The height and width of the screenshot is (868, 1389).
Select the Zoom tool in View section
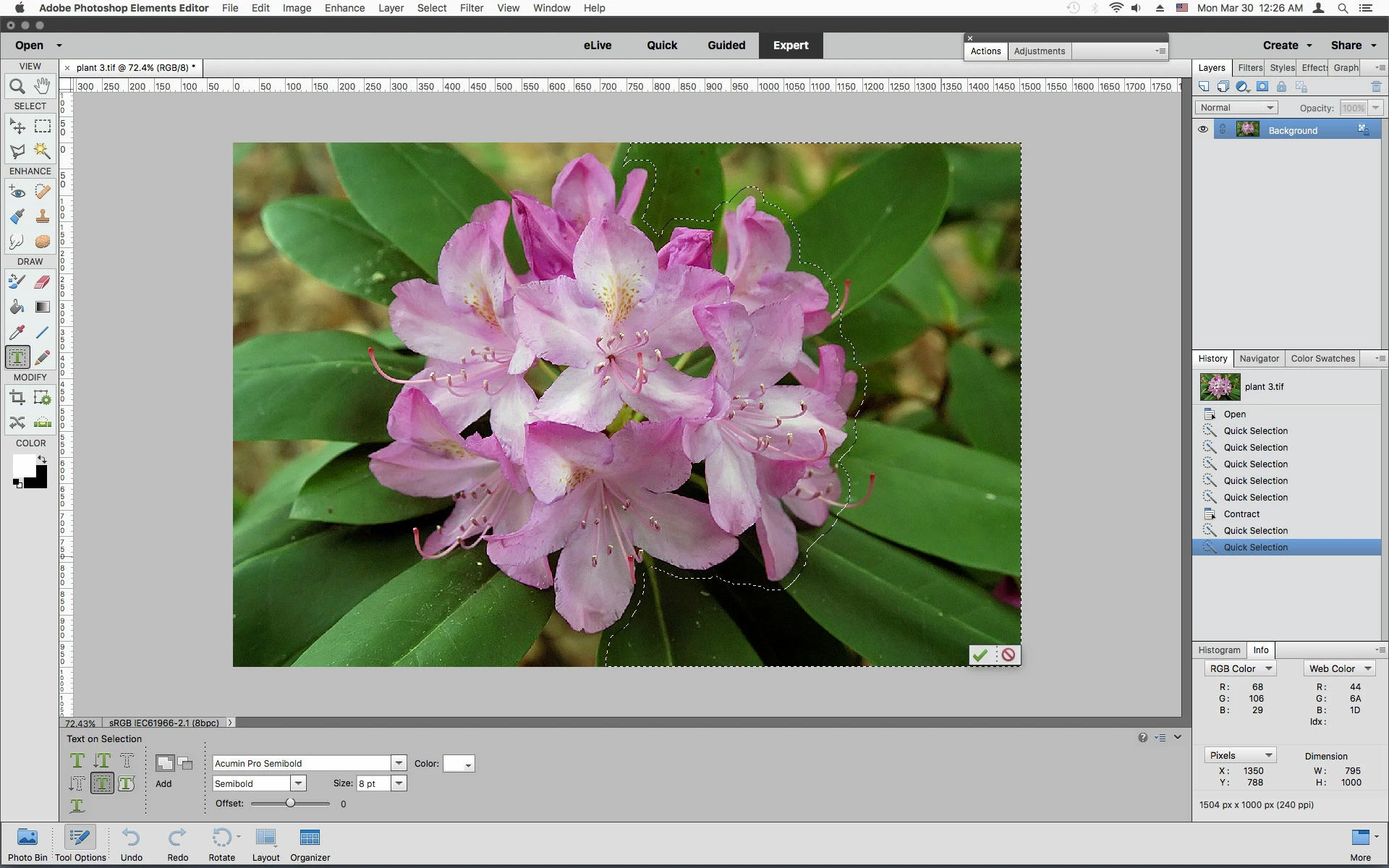click(17, 86)
